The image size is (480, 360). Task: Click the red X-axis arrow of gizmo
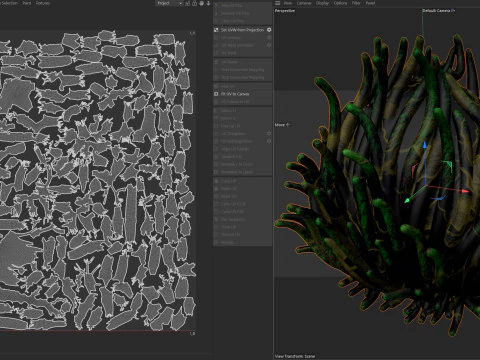(x=465, y=191)
